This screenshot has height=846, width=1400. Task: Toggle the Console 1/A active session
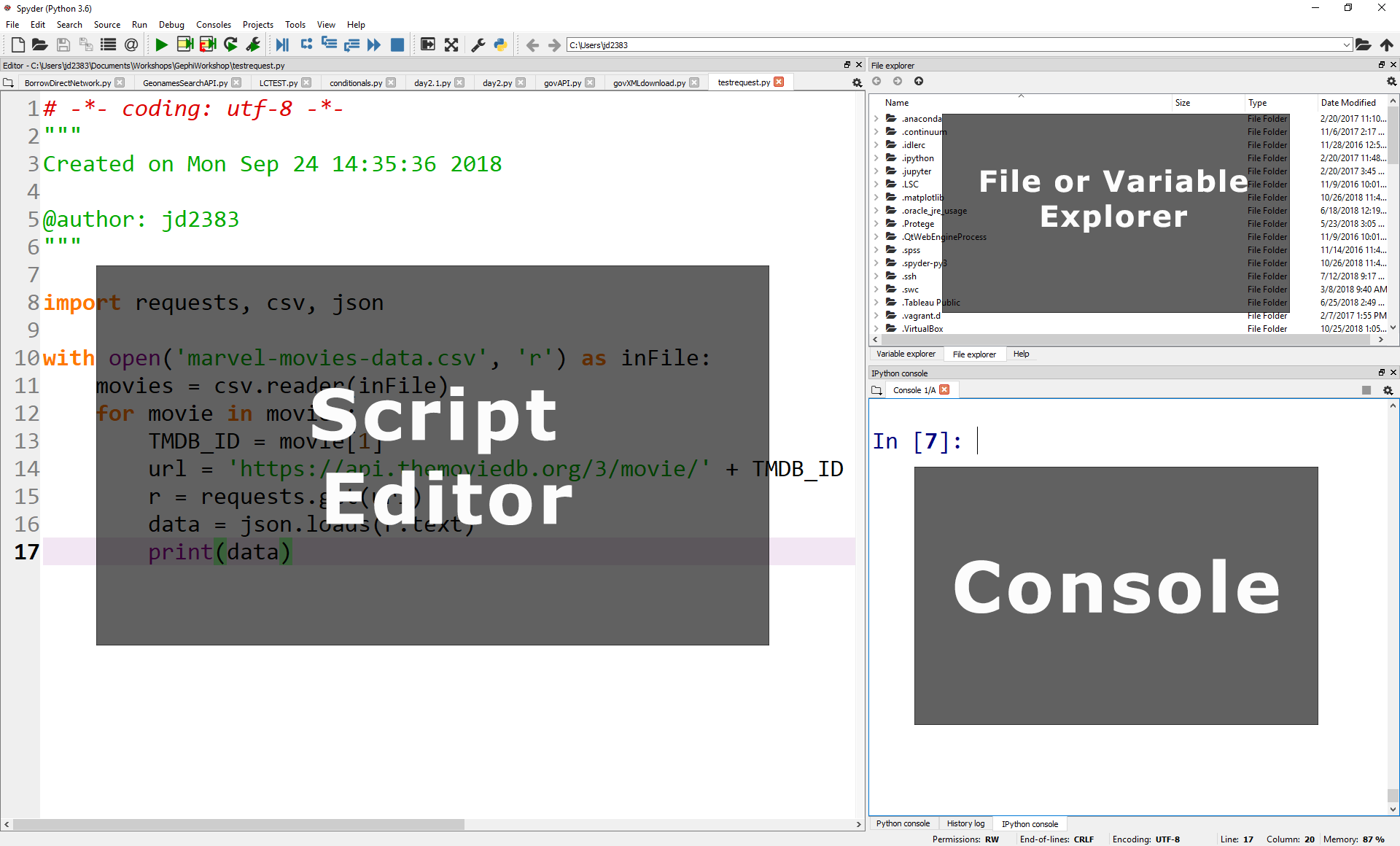click(x=912, y=390)
